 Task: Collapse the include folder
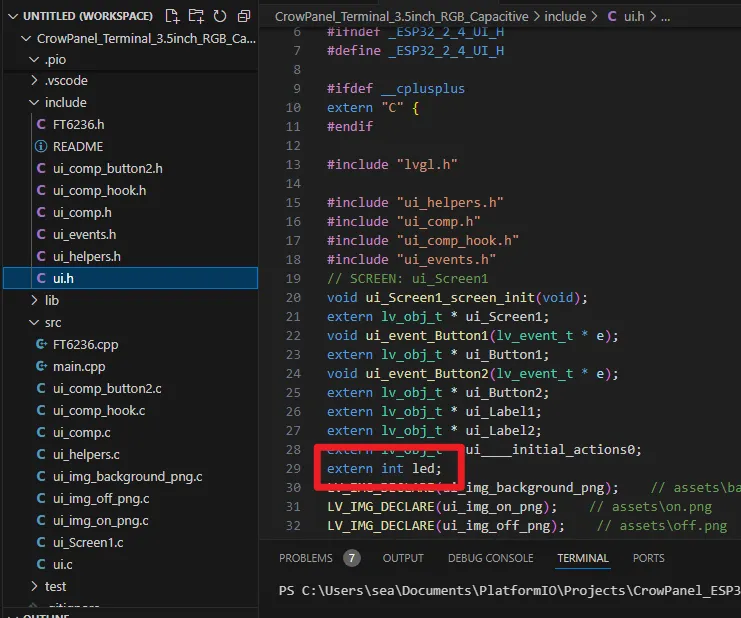click(65, 102)
